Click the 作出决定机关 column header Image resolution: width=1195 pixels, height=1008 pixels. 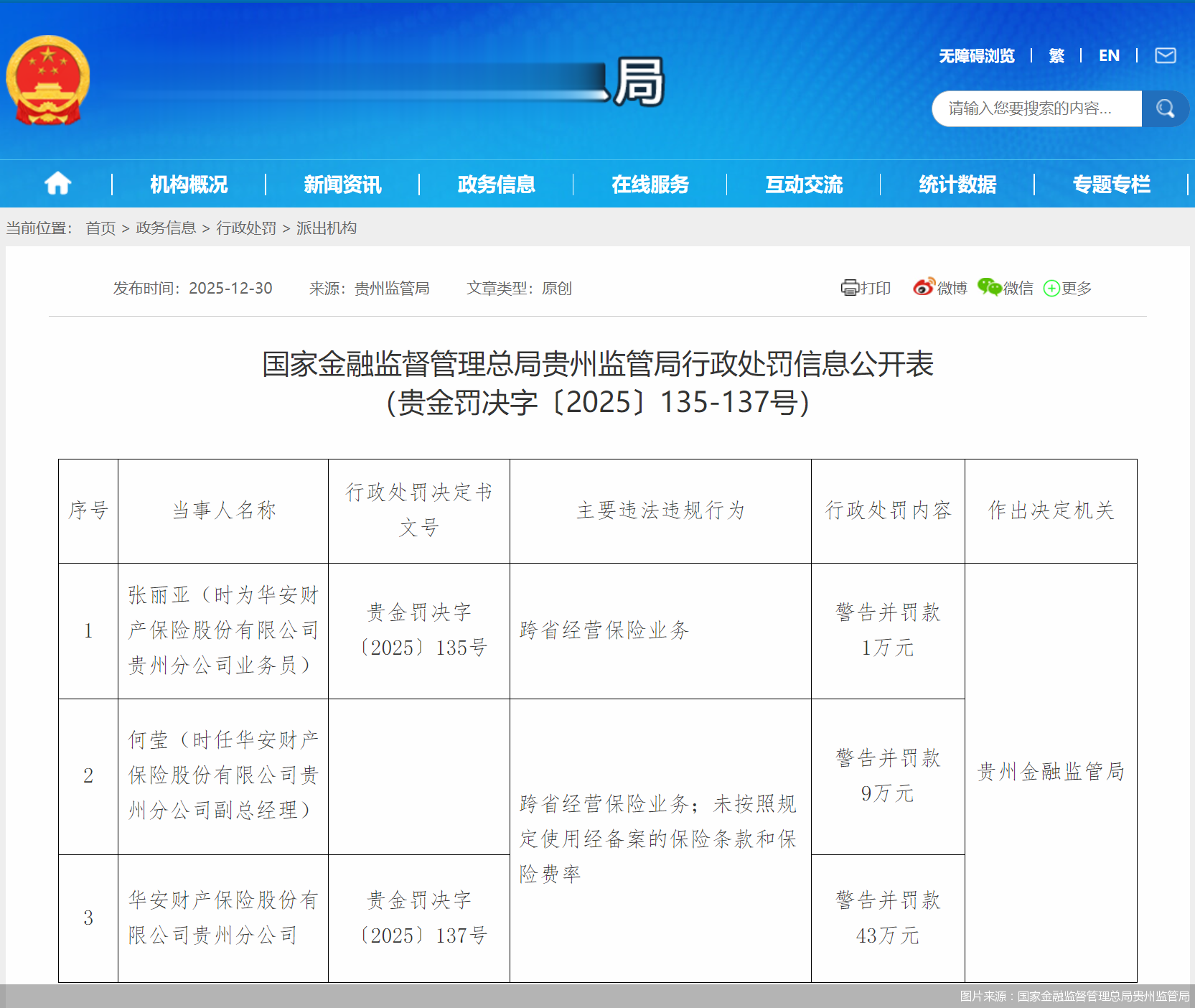tap(1051, 510)
